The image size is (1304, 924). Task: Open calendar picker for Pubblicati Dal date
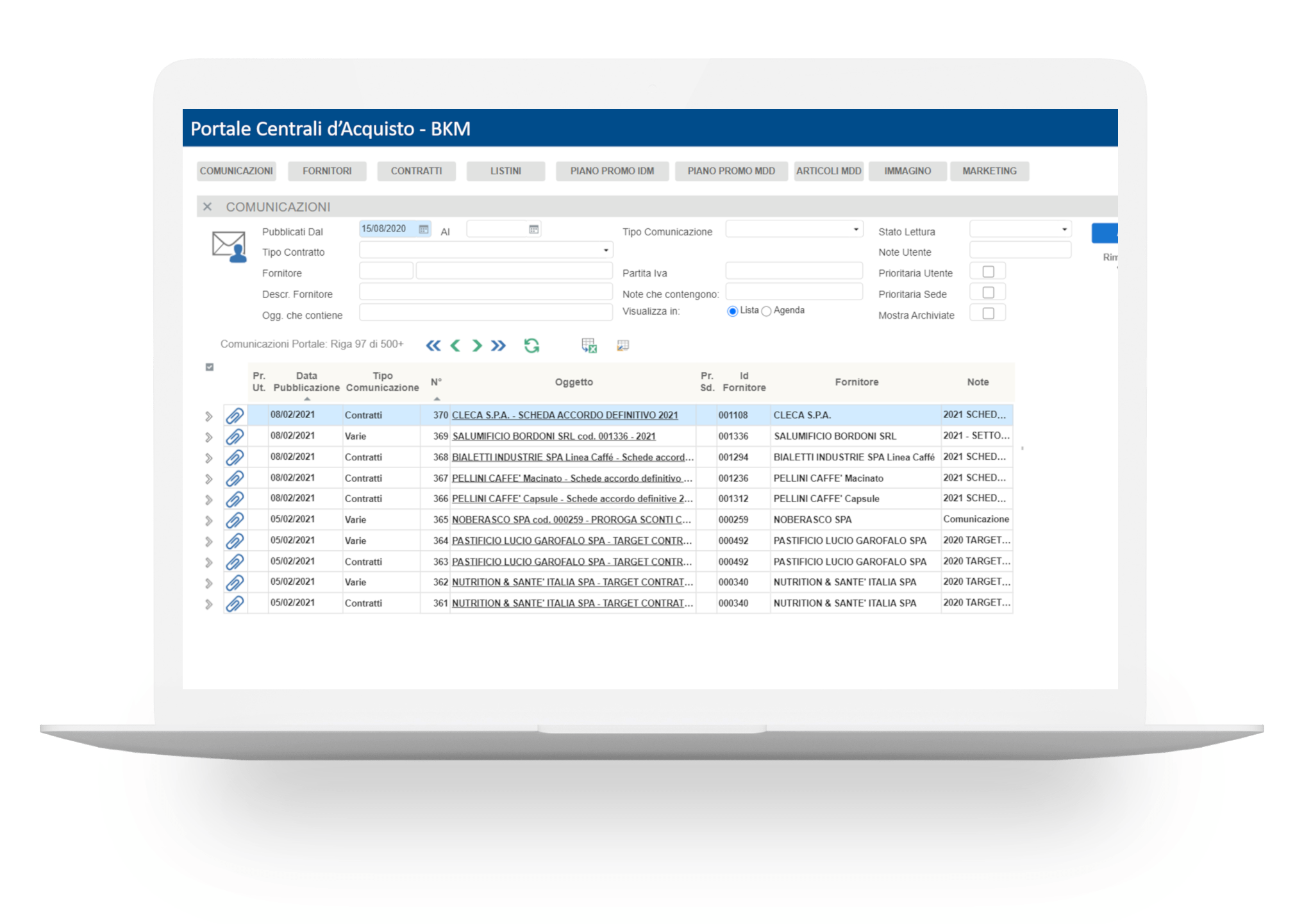(x=424, y=229)
